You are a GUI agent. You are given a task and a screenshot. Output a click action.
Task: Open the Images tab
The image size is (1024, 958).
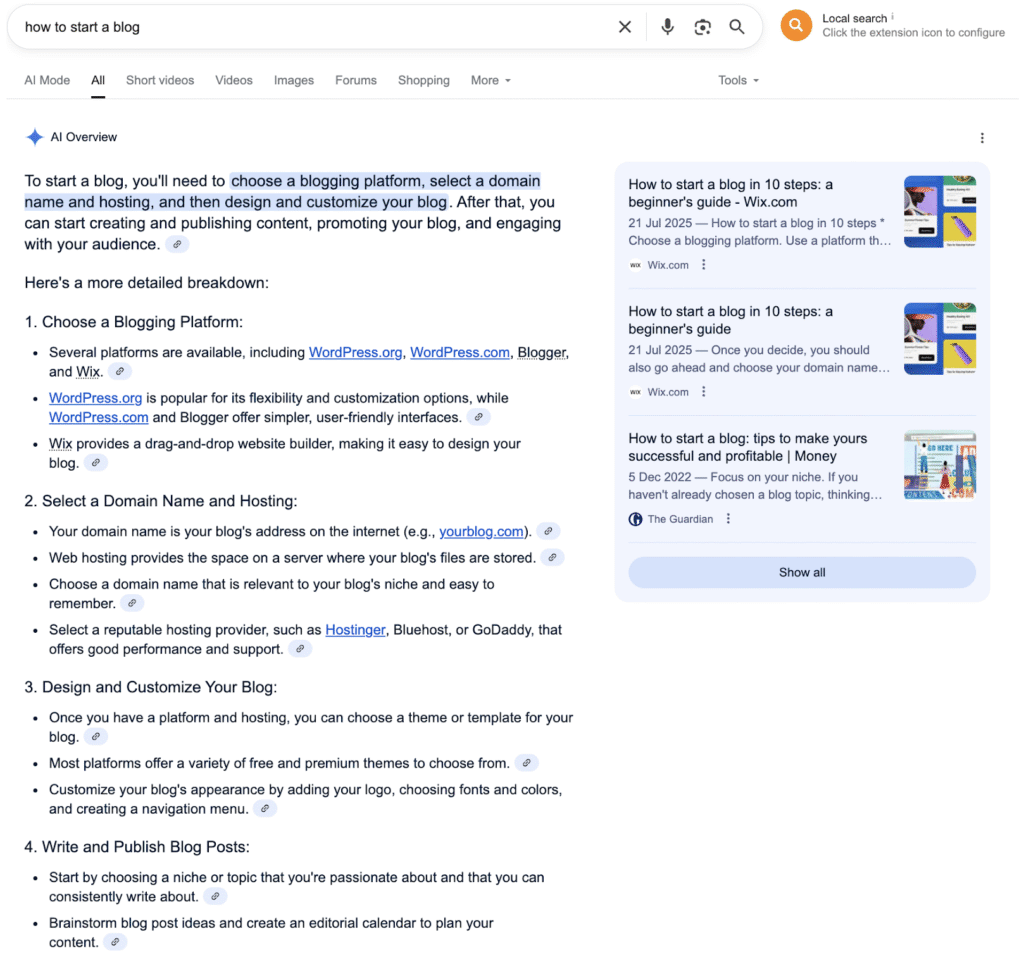pos(294,80)
